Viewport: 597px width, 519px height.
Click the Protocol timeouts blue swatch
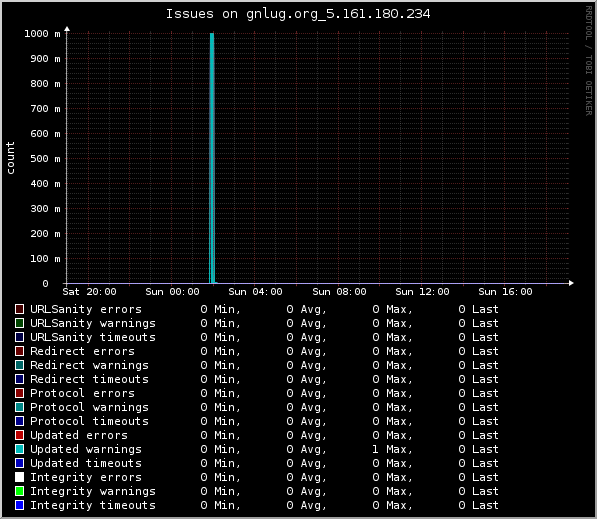point(19,421)
